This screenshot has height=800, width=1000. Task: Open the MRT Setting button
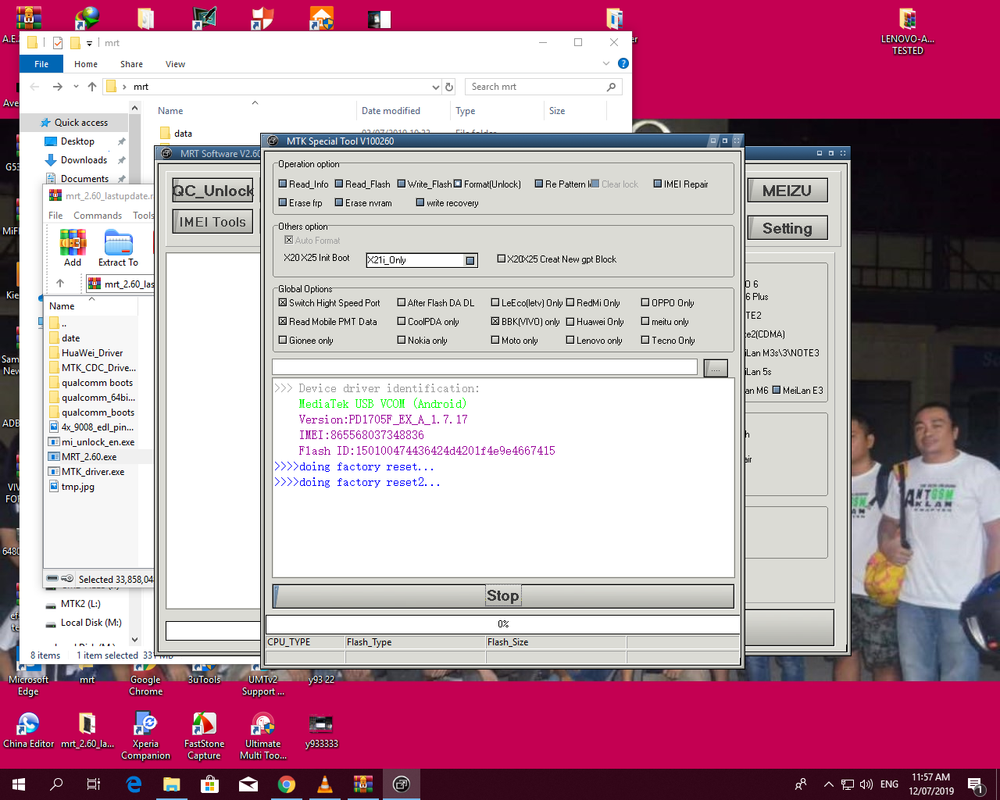coord(787,228)
